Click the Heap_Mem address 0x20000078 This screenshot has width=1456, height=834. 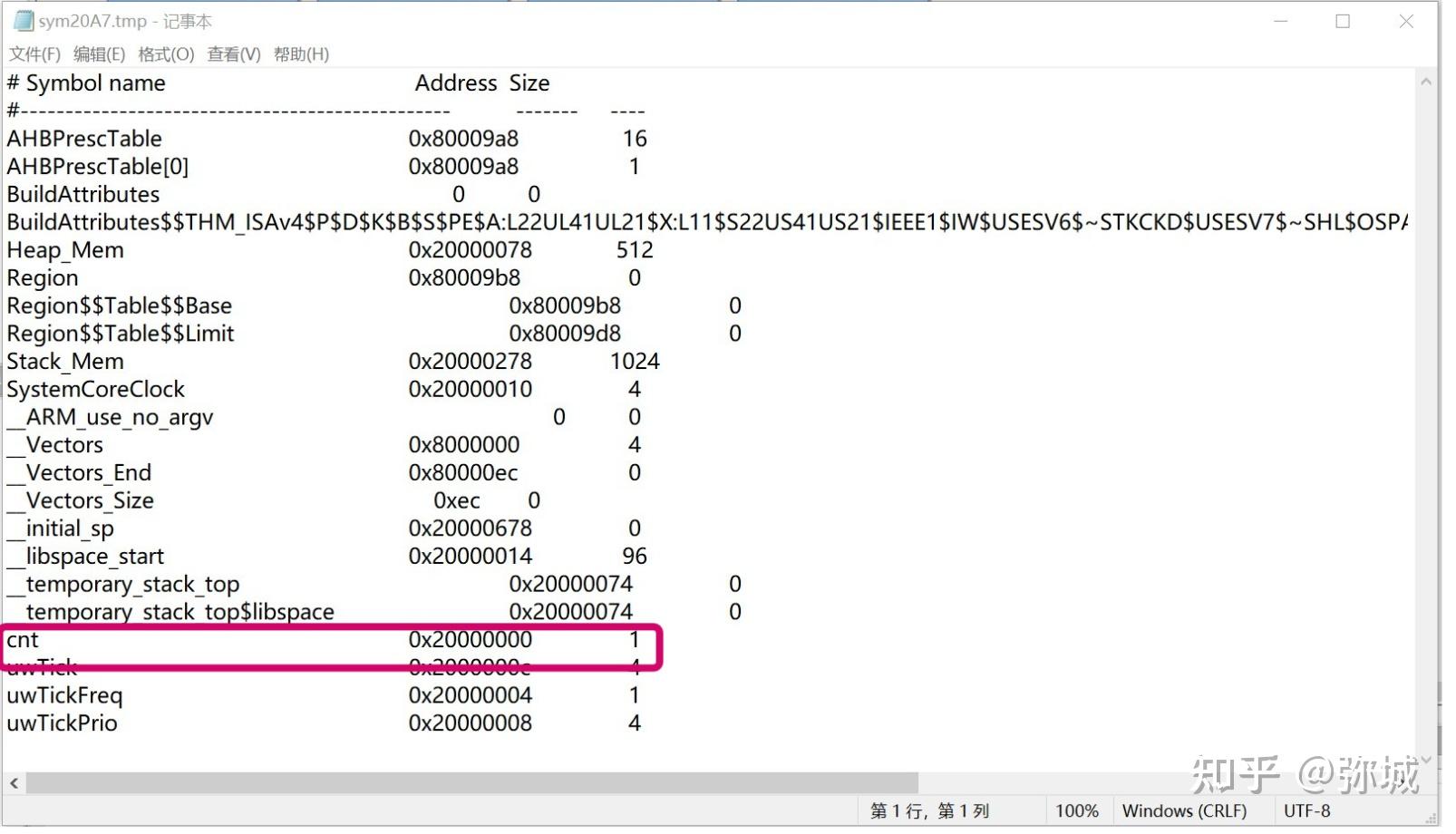click(471, 250)
